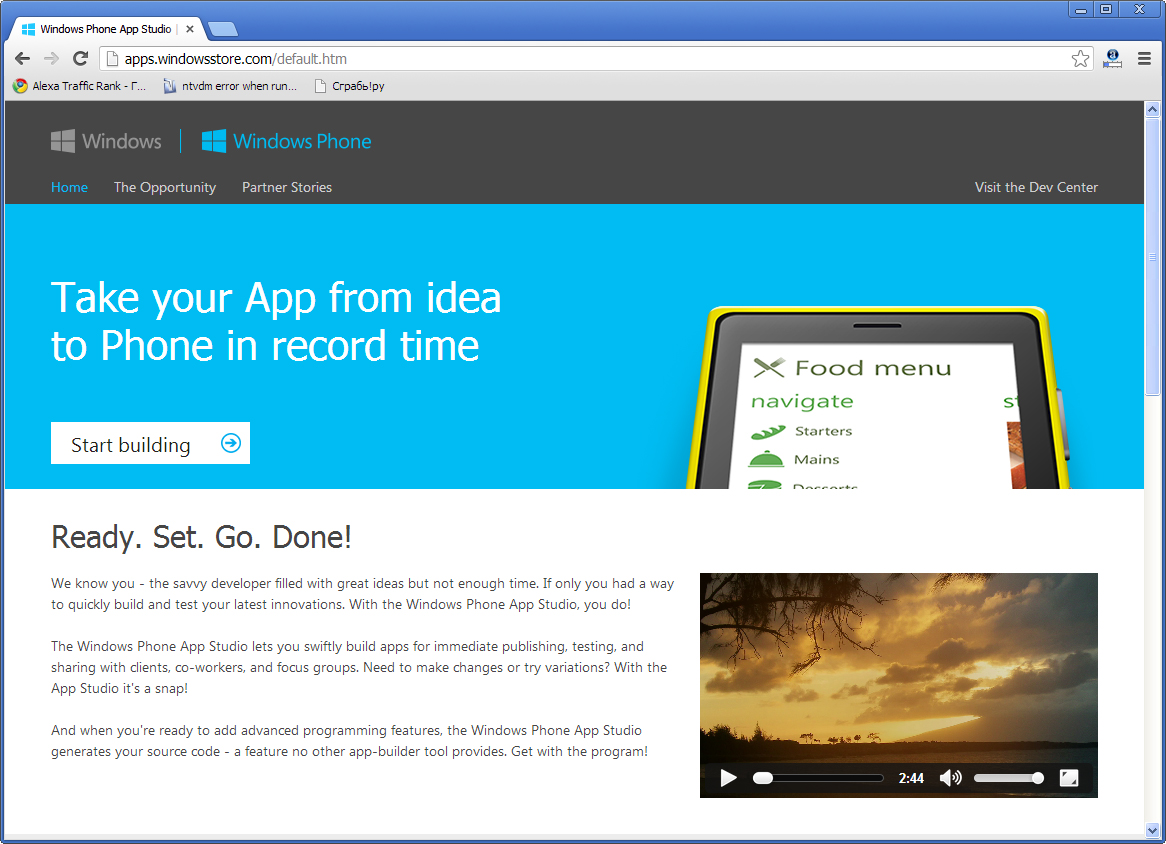Open Partner Stories navigation item
The image size is (1166, 844).
point(287,187)
